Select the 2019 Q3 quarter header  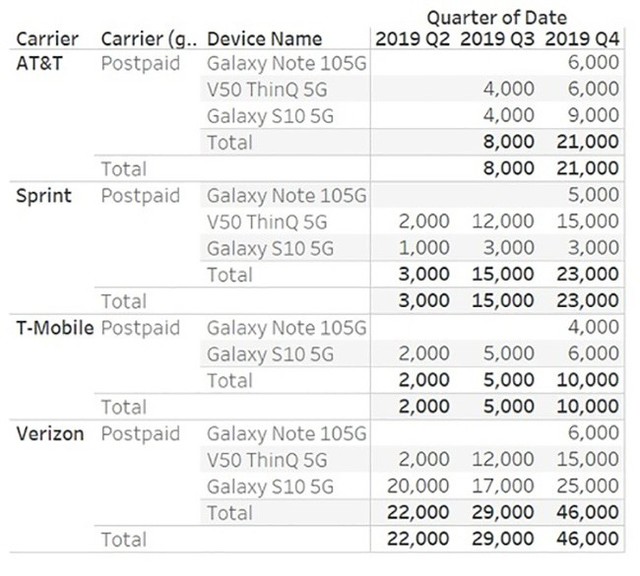(x=497, y=39)
